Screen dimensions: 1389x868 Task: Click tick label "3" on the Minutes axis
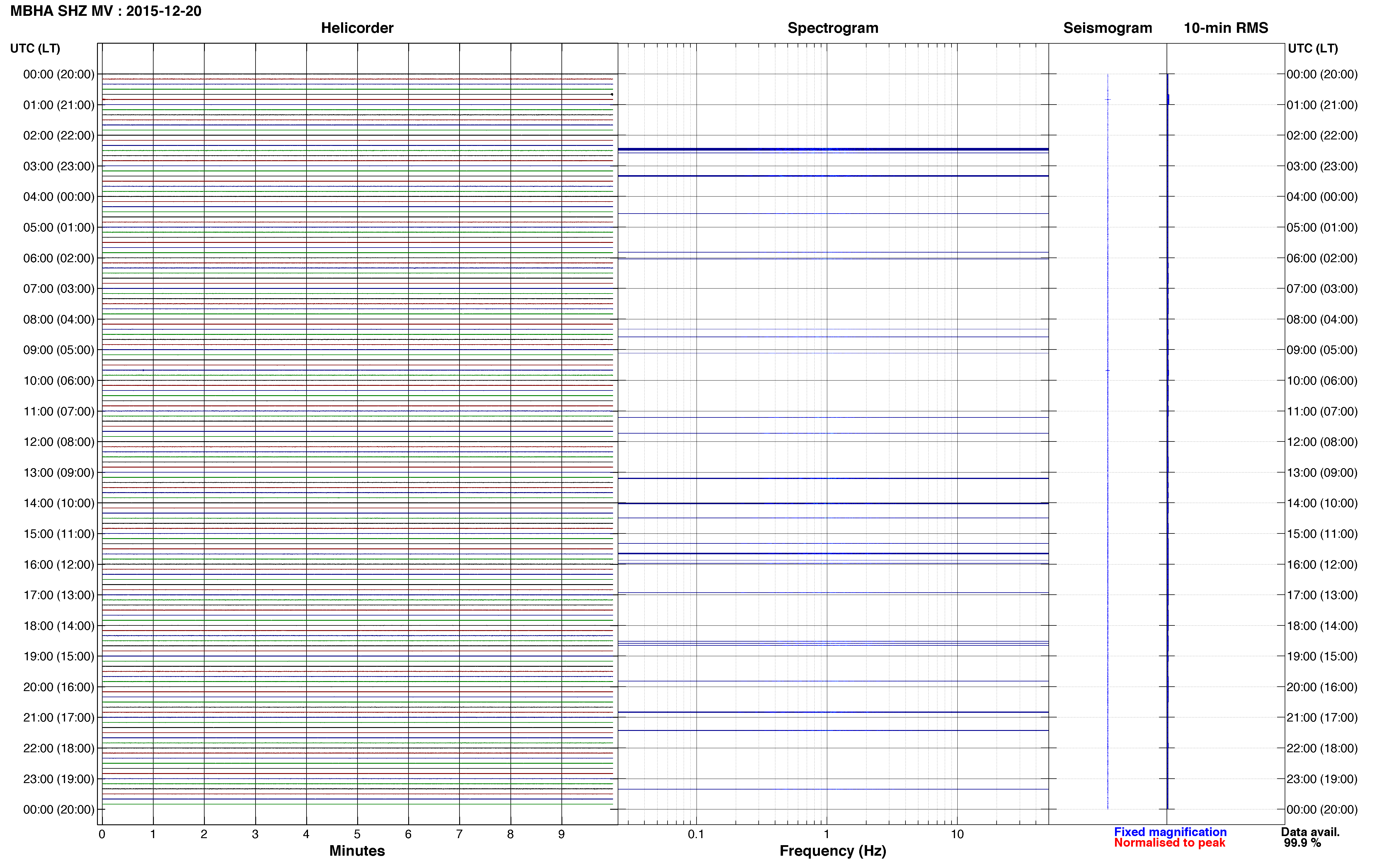(x=255, y=834)
